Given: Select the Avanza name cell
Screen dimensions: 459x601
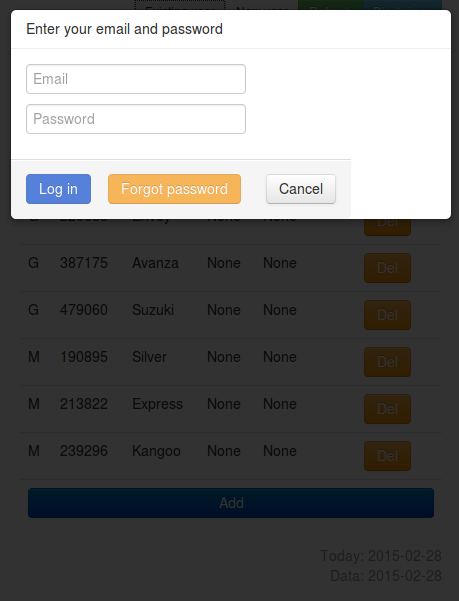Looking at the screenshot, I should (155, 263).
